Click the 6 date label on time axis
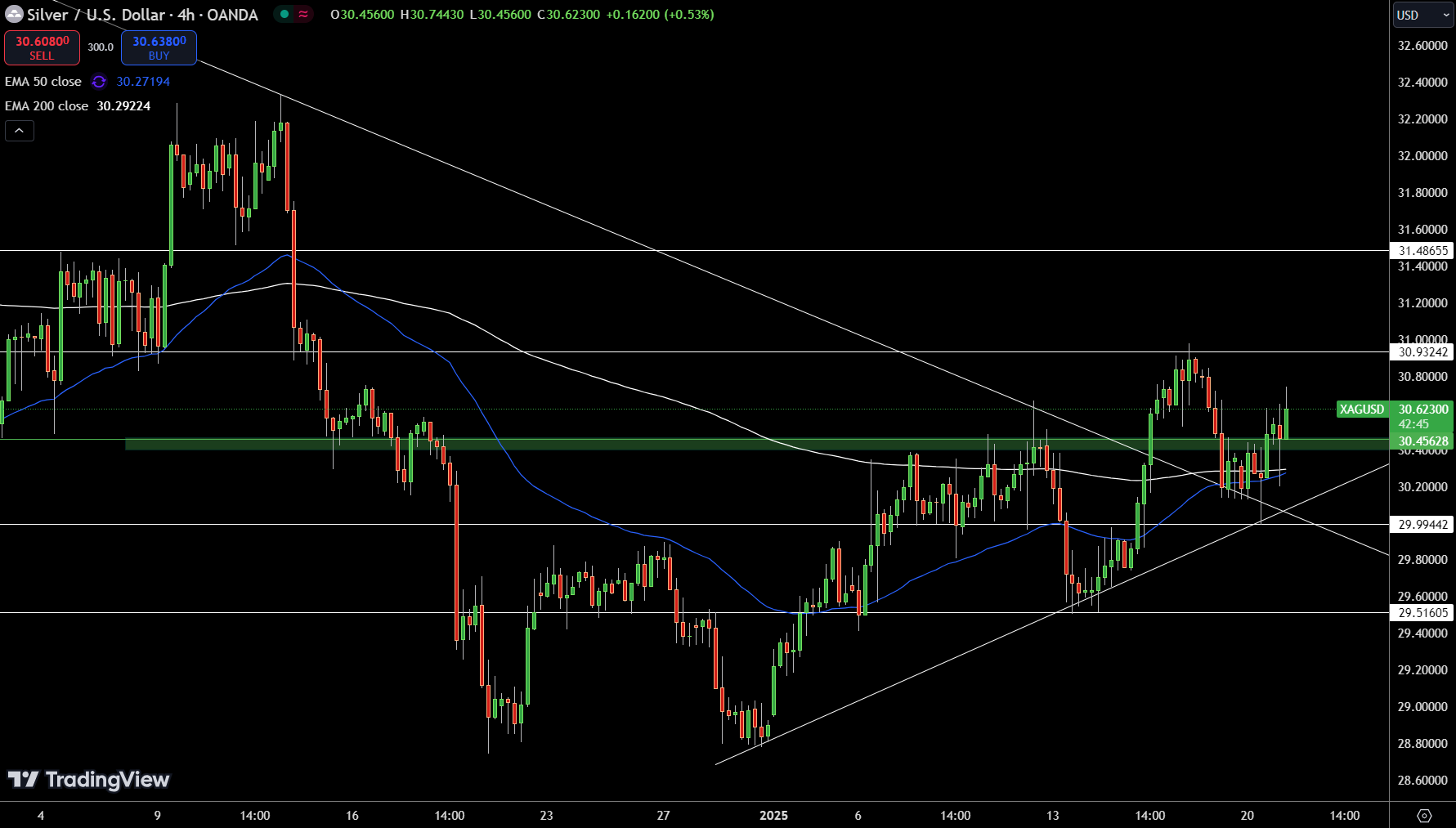The image size is (1456, 828). coord(858,816)
